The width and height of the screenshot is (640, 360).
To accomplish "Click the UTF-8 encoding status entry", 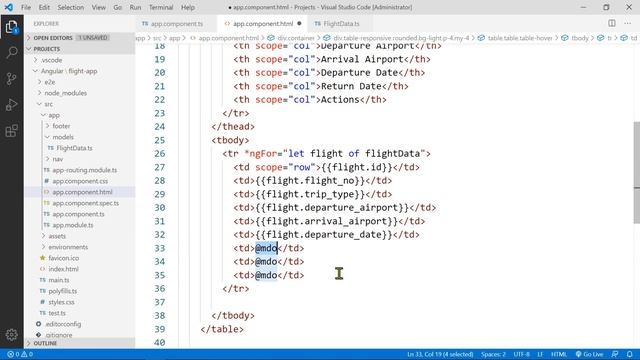I will pyautogui.click(x=521, y=354).
